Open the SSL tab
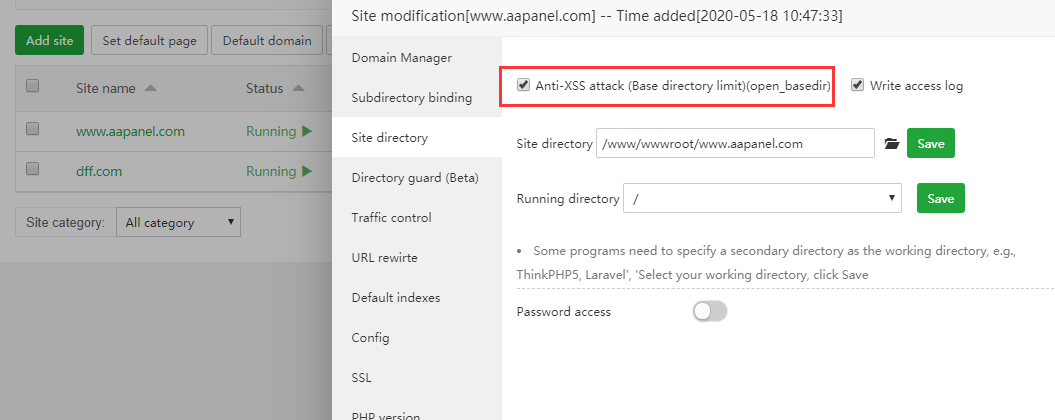The width and height of the screenshot is (1055, 420). point(362,378)
